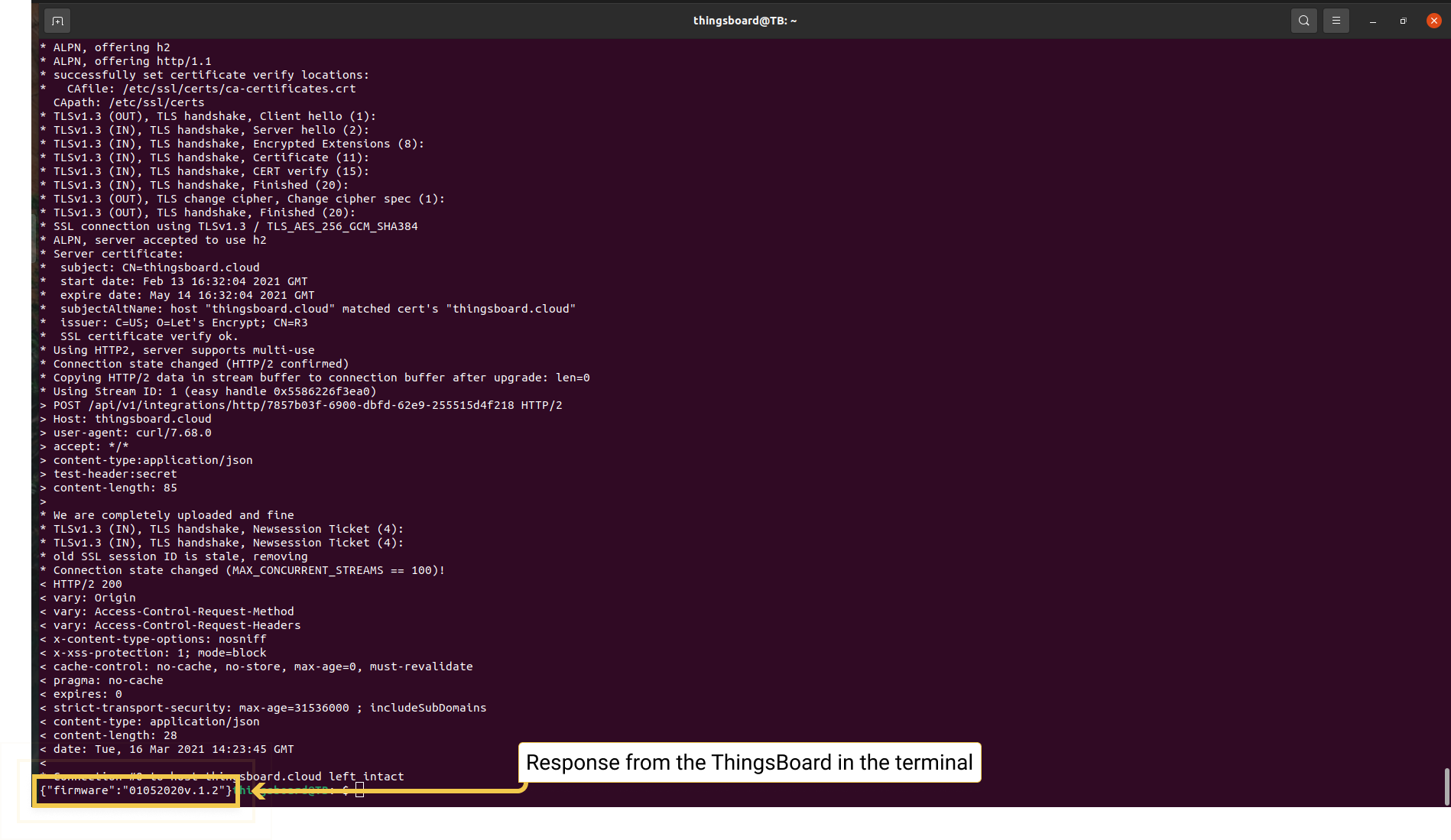Open the terminal hamburger menu
This screenshot has height=840, width=1451.
tap(1336, 21)
